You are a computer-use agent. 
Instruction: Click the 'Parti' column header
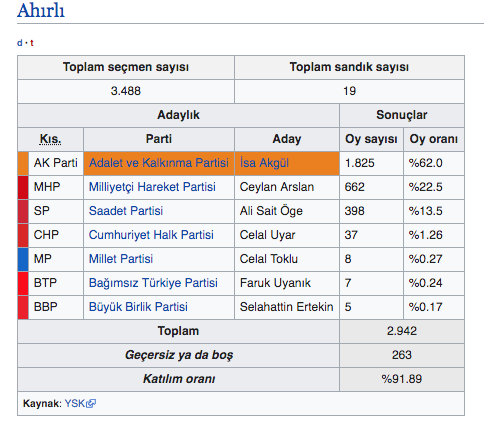click(x=159, y=139)
